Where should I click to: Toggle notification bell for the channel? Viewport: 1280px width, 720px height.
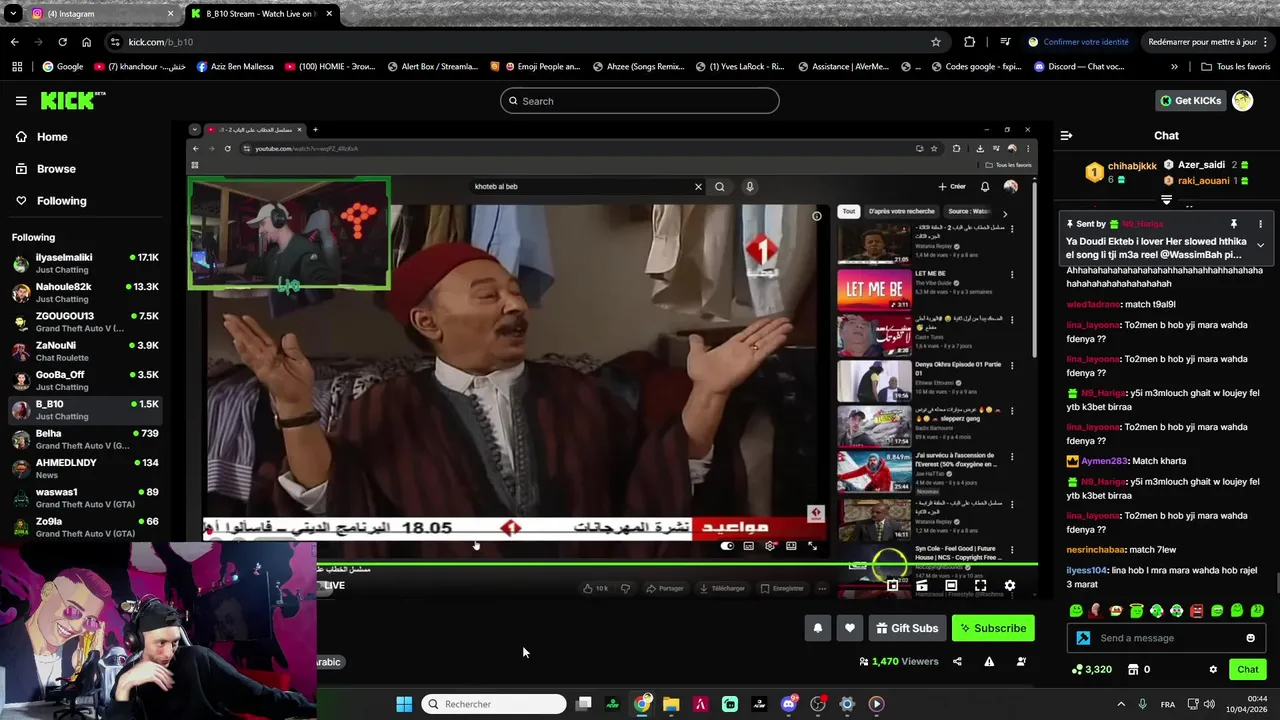tap(817, 628)
